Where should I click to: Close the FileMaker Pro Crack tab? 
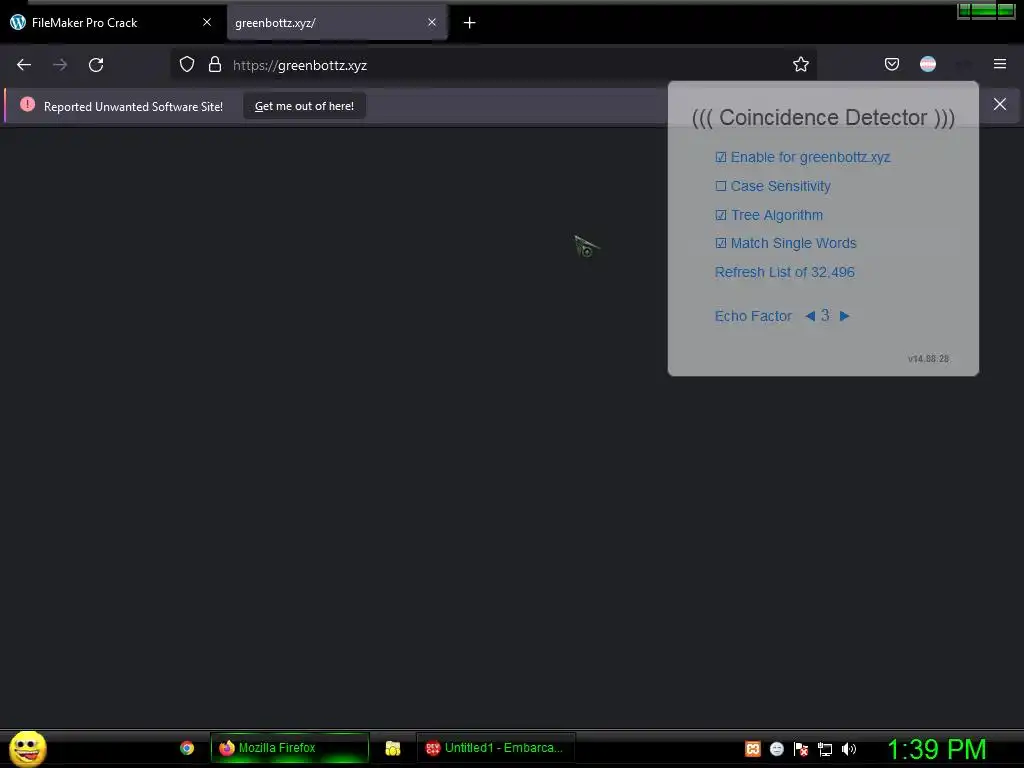207,22
